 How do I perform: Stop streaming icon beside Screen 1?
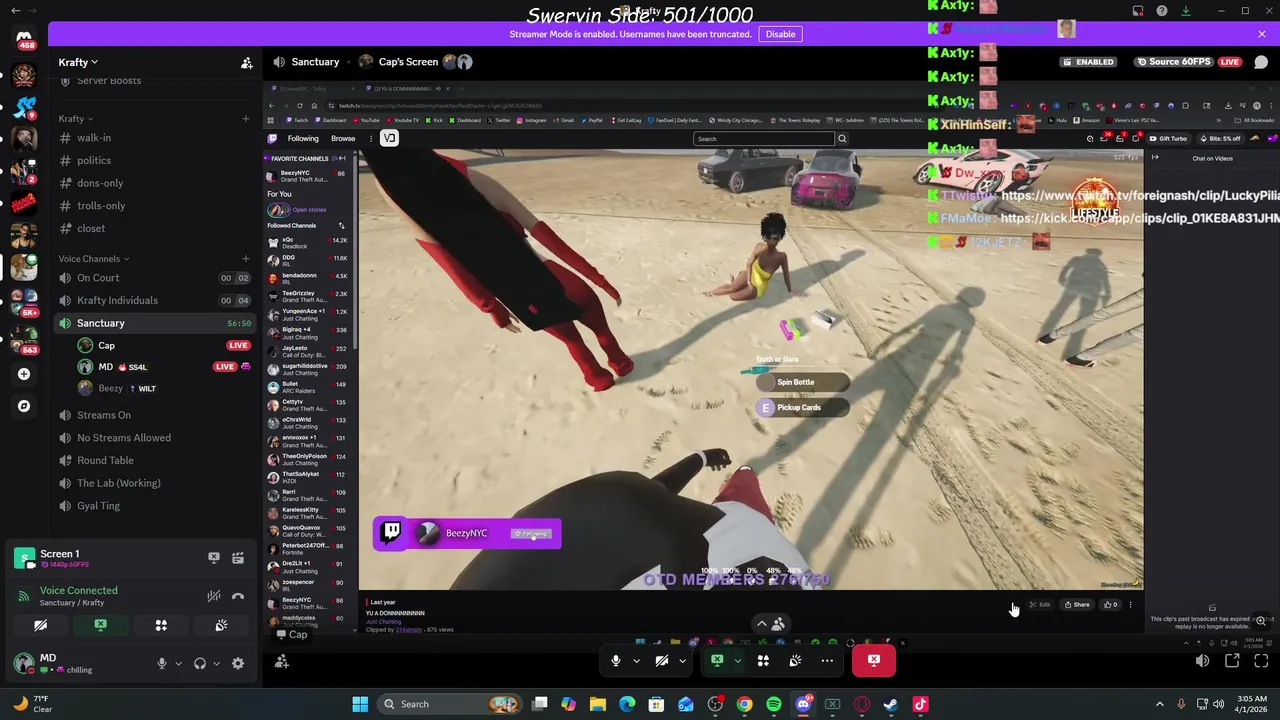coord(214,558)
